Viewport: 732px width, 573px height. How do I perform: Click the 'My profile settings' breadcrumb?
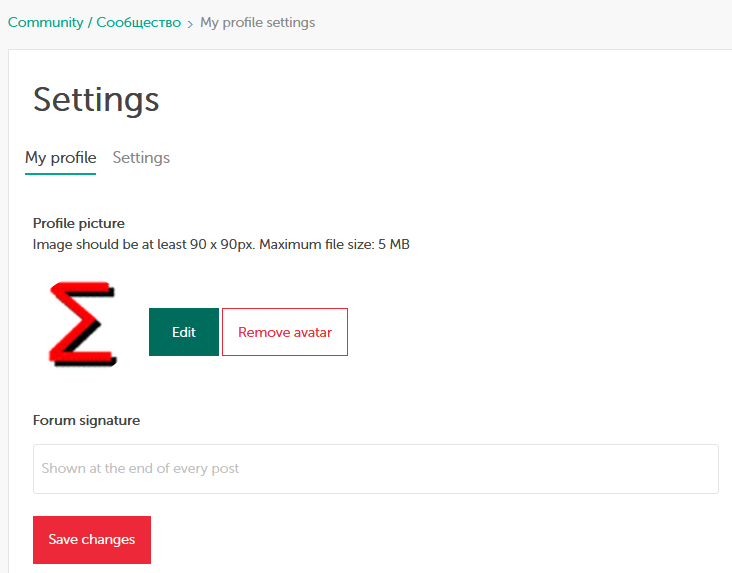click(x=257, y=22)
